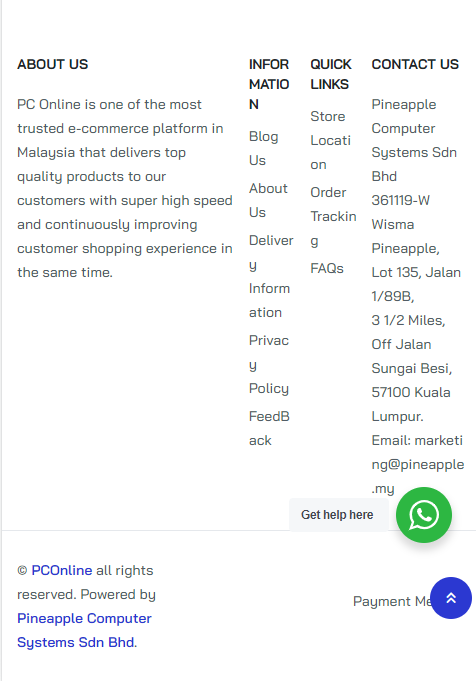
Task: Open Order Tracking quick link
Action: pos(333,216)
